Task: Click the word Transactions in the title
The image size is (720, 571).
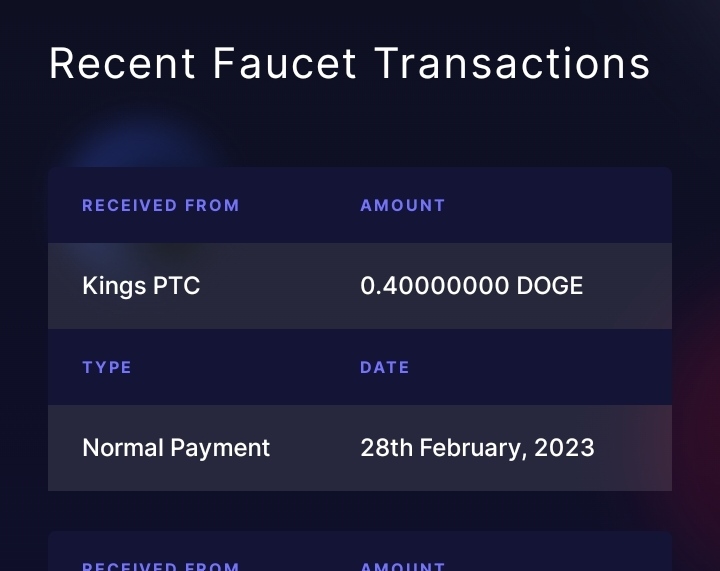Action: click(x=512, y=64)
